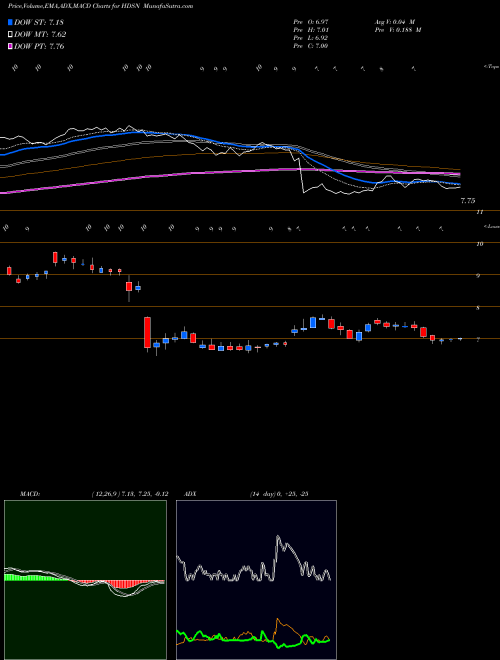Image resolution: width=500 pixels, height=660 pixels.
Task: Click the '<Tops' marker label
Action: click(x=491, y=67)
